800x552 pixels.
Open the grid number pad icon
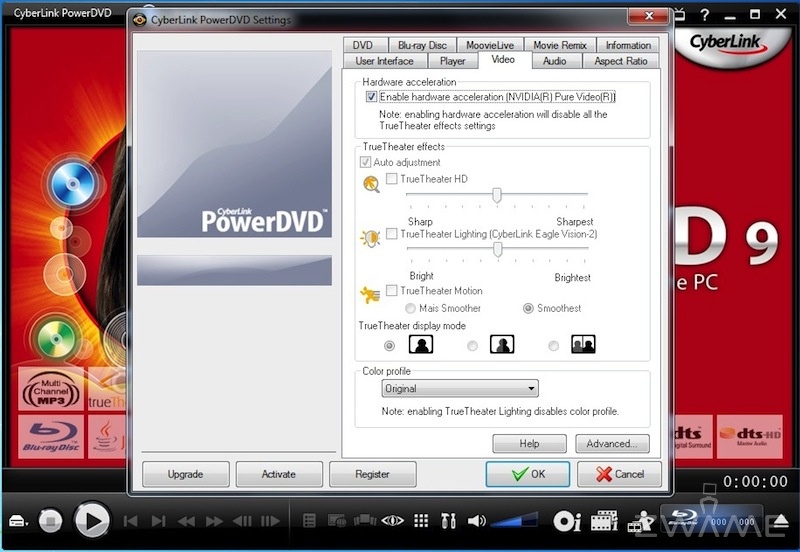pyautogui.click(x=421, y=520)
